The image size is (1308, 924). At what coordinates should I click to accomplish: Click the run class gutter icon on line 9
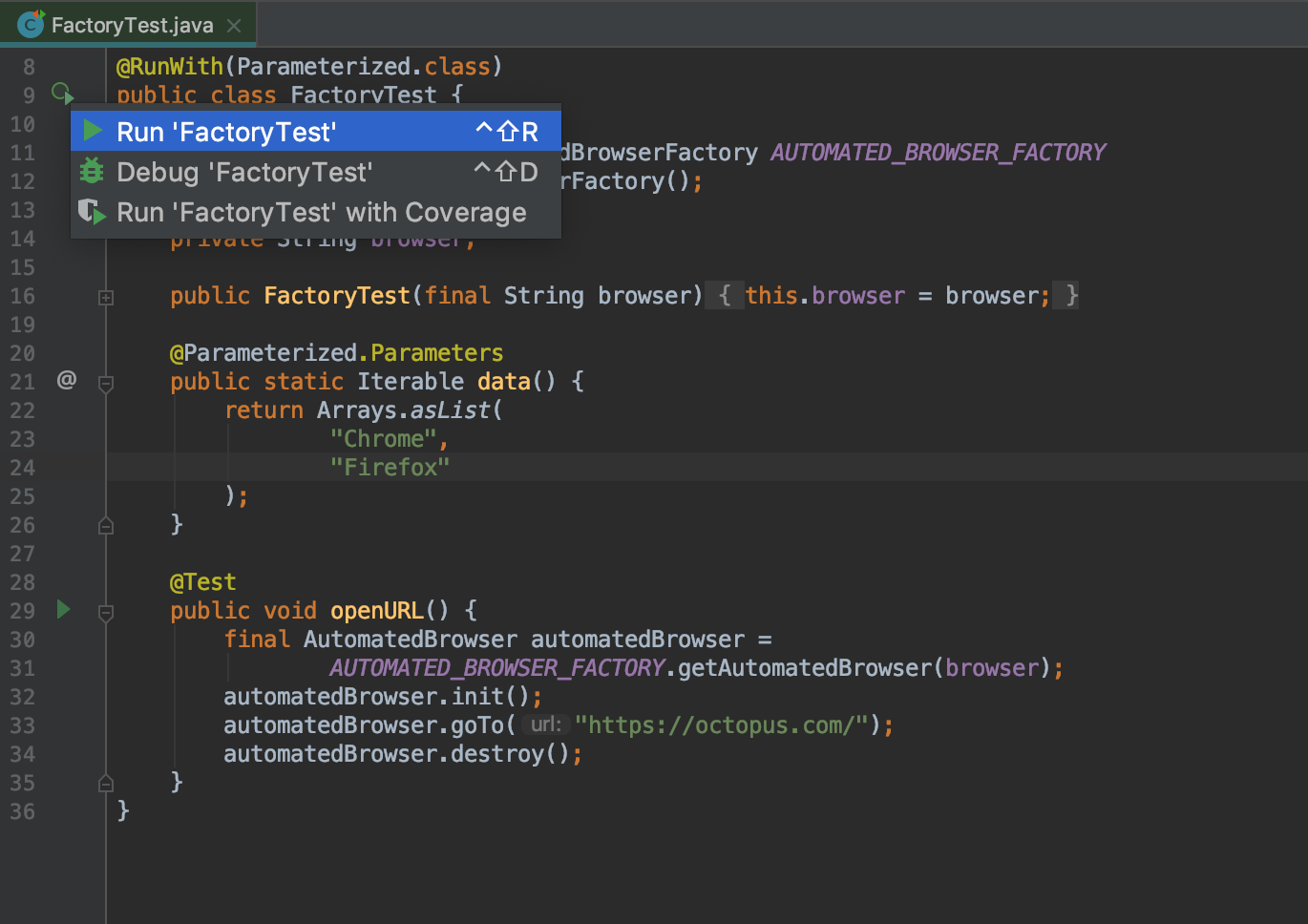tap(62, 94)
